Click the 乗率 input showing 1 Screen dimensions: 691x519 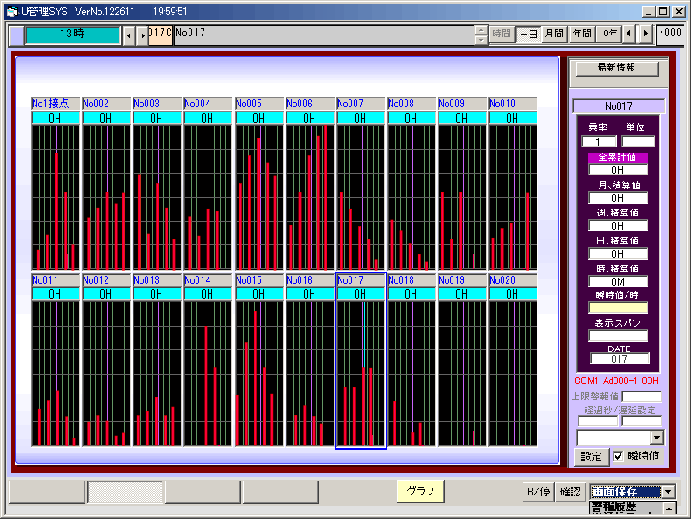click(598, 142)
